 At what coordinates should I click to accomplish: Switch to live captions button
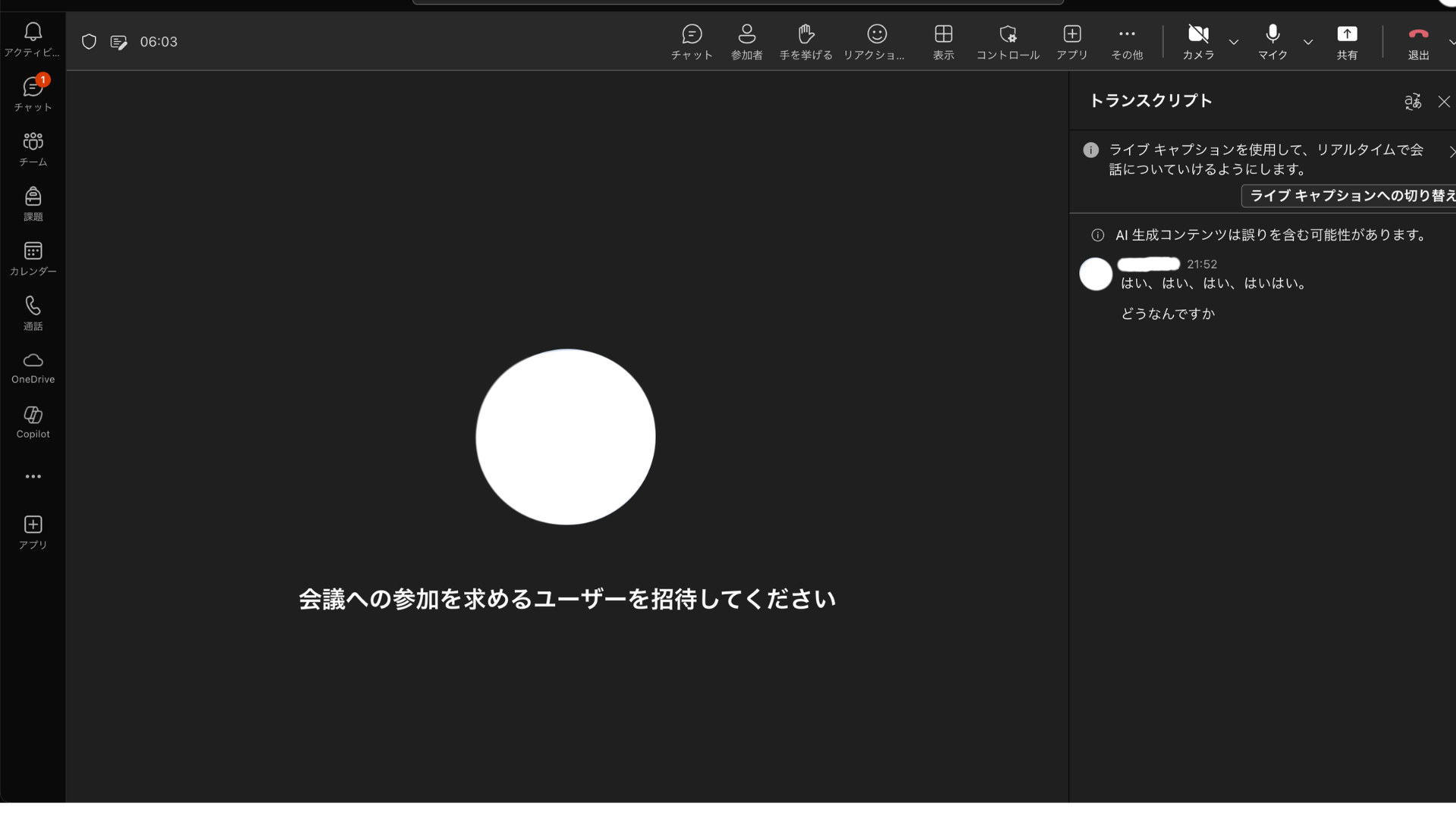click(x=1350, y=196)
